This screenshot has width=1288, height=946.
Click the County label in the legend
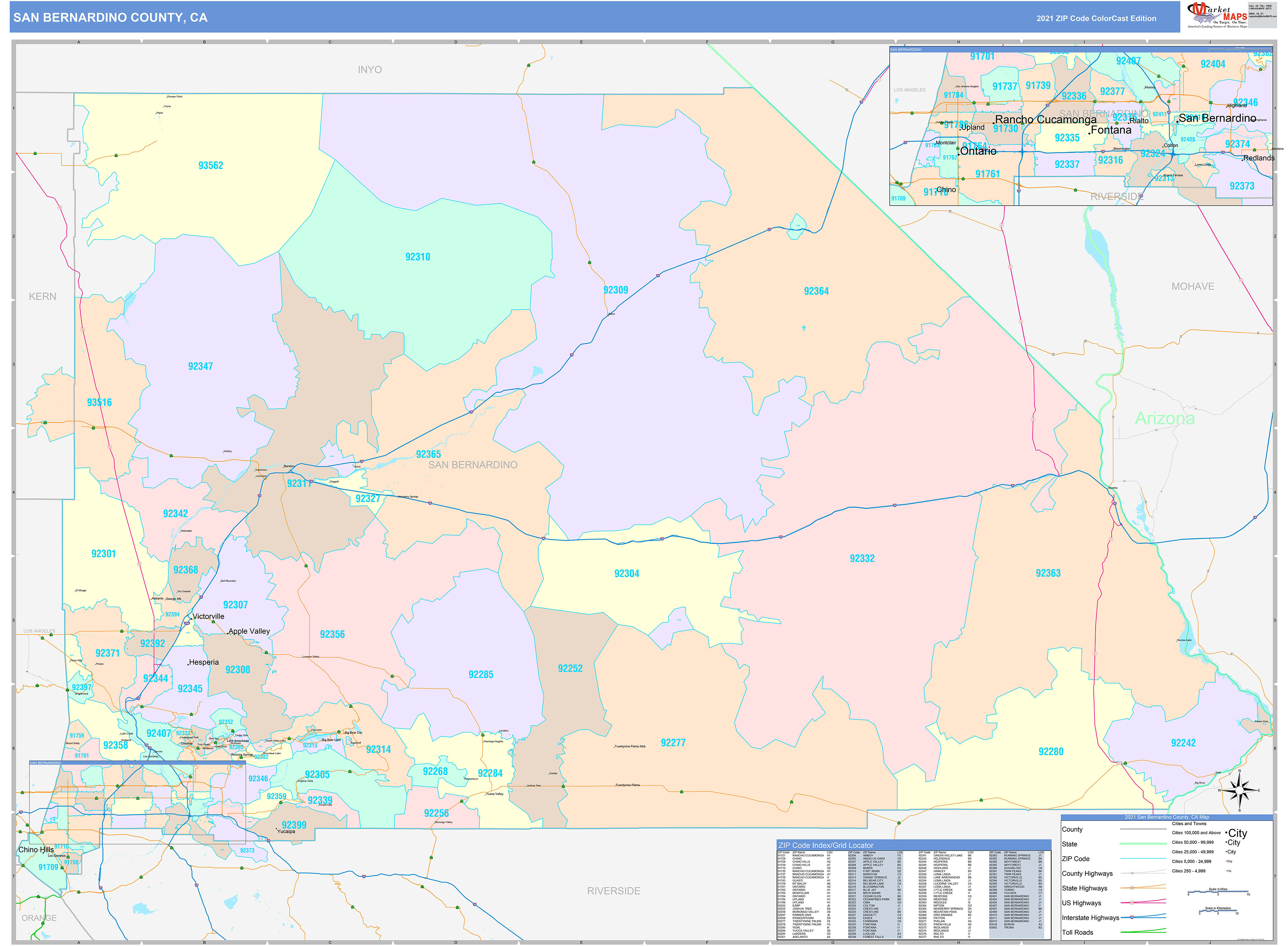tap(1072, 829)
